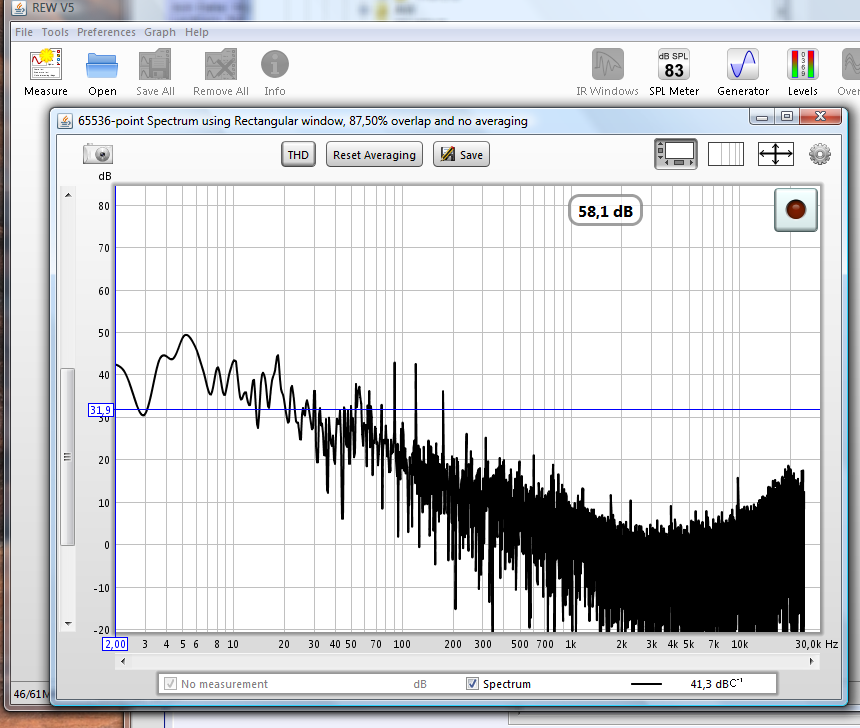This screenshot has height=728, width=860.
Task: Click the 2,00 frequency cursor box
Action: [x=115, y=644]
